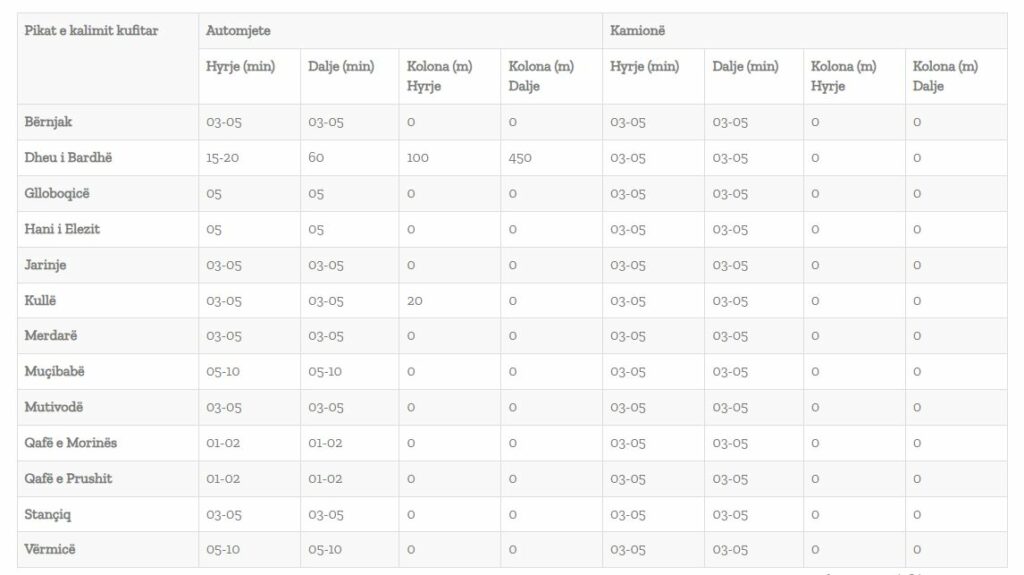
Task: Select the Qafë e Prushit row label
Action: [x=68, y=479]
